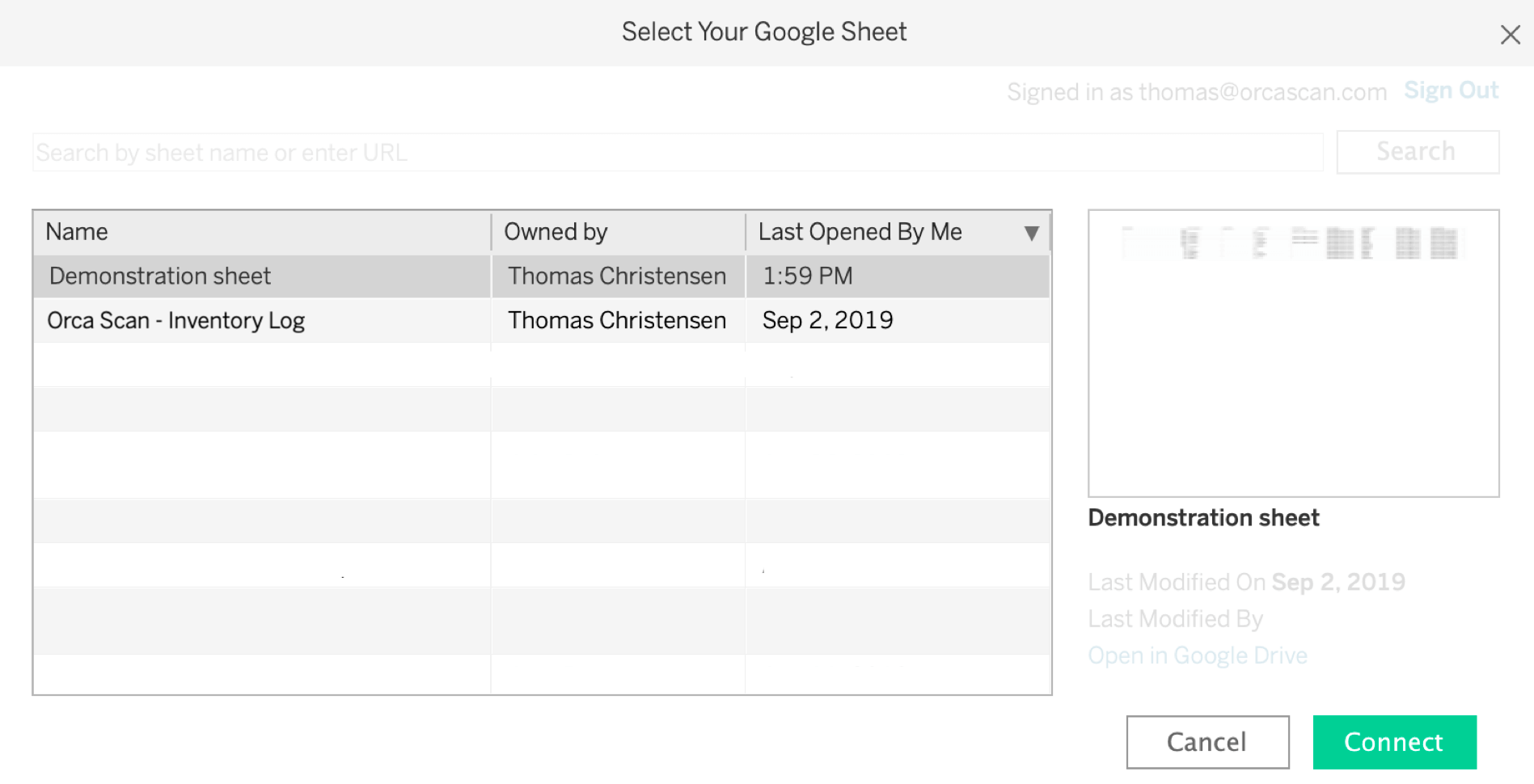Focus the sheet name search field

677,153
